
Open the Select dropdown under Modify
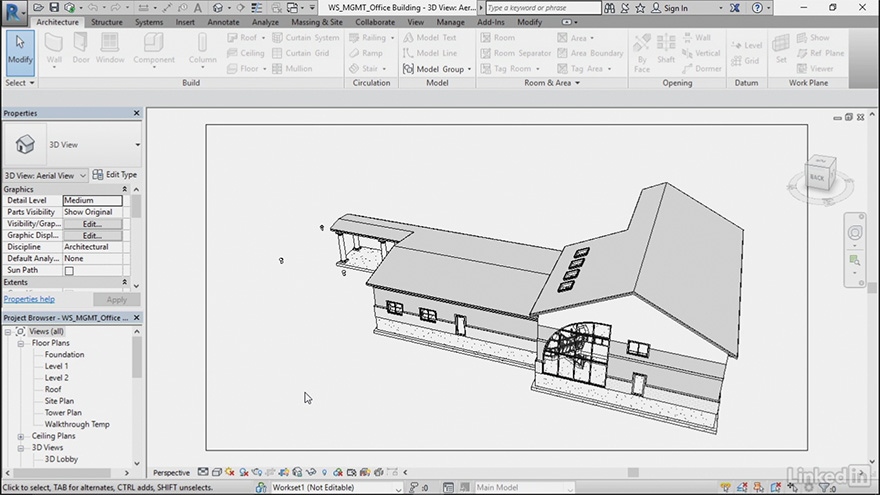click(20, 82)
